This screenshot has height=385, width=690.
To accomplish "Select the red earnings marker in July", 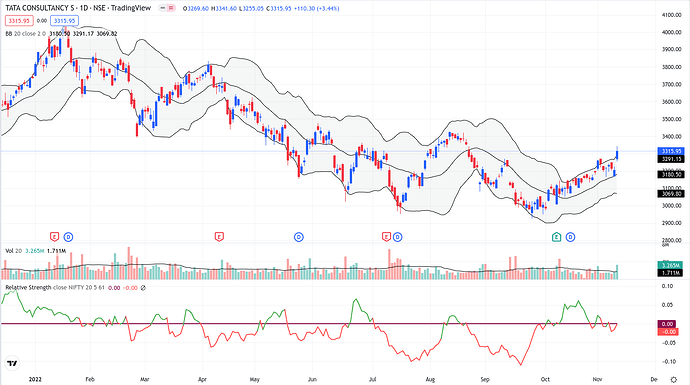I will tap(386, 237).
